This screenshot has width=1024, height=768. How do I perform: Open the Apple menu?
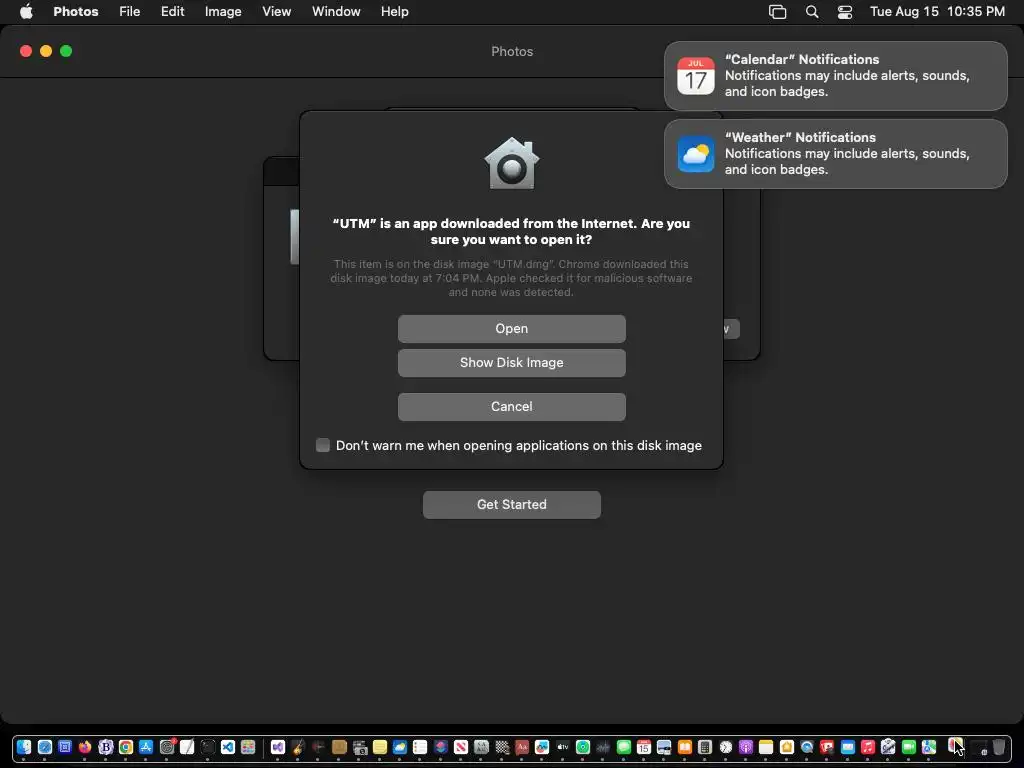tap(26, 12)
